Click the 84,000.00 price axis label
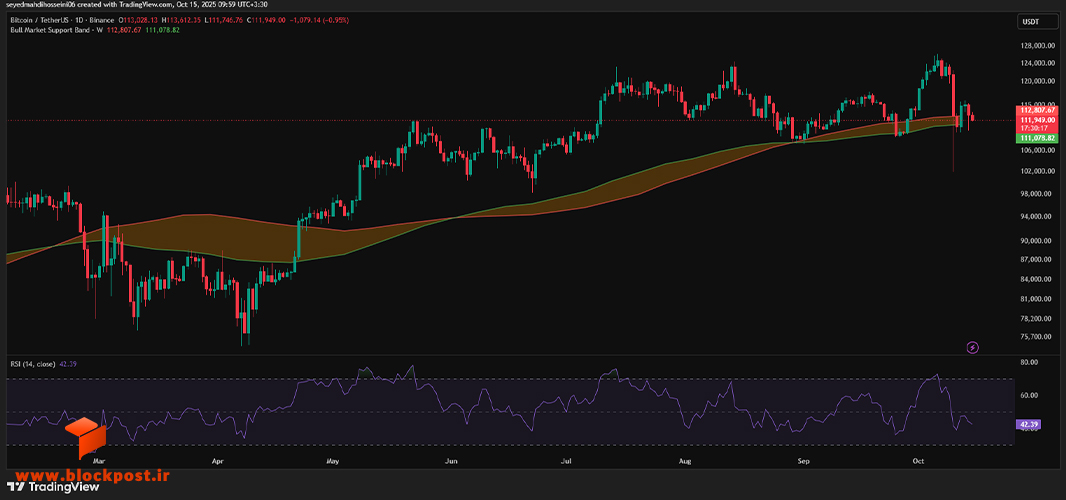 1035,280
